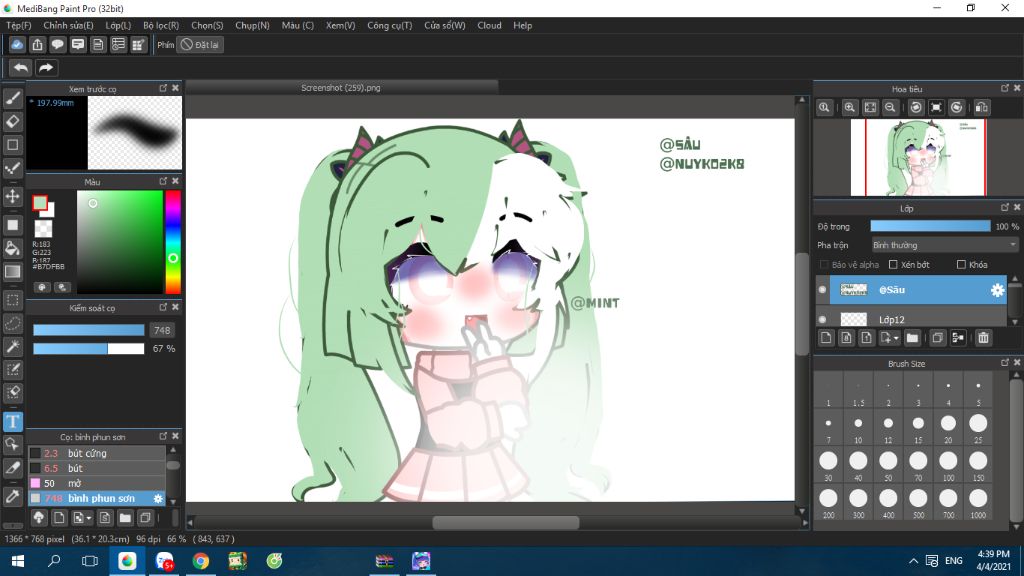Open the Cloud menu
Image resolution: width=1024 pixels, height=576 pixels.
(489, 25)
